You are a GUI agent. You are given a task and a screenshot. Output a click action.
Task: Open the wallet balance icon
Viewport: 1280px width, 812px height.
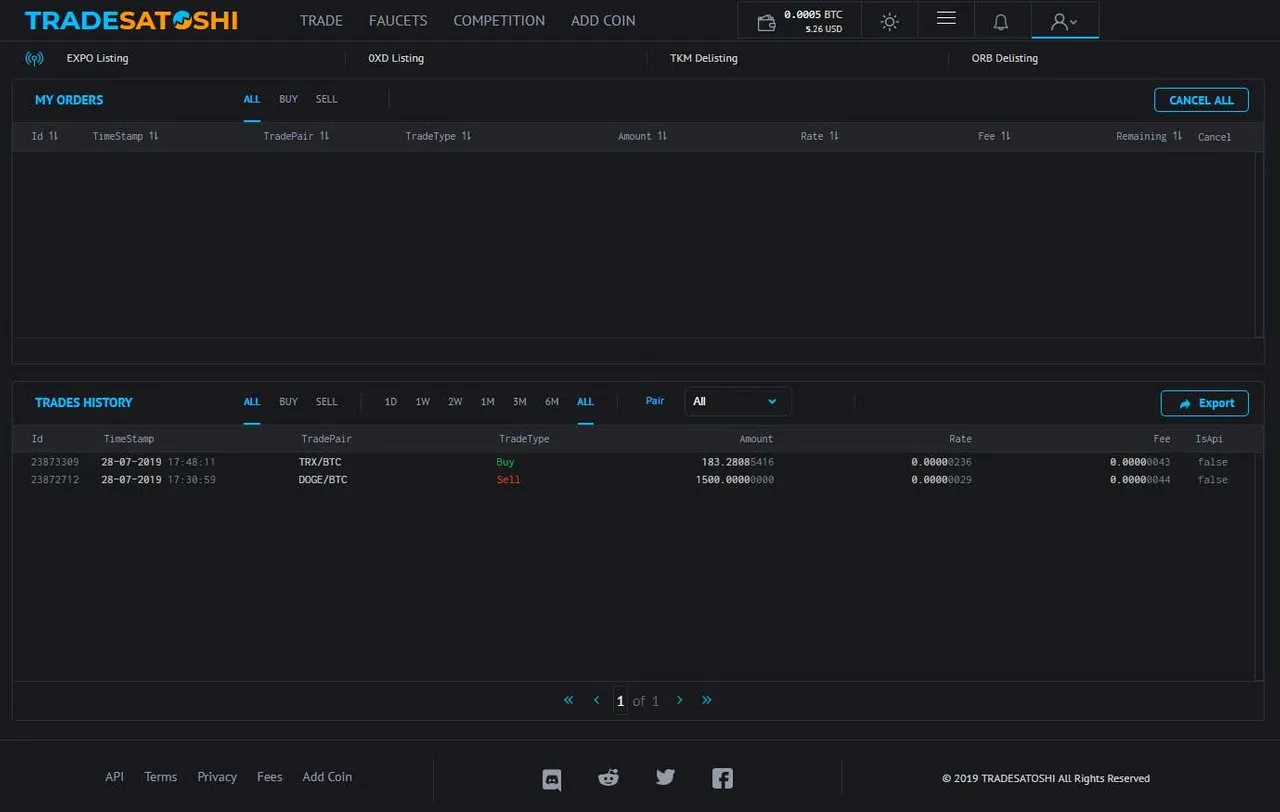766,22
